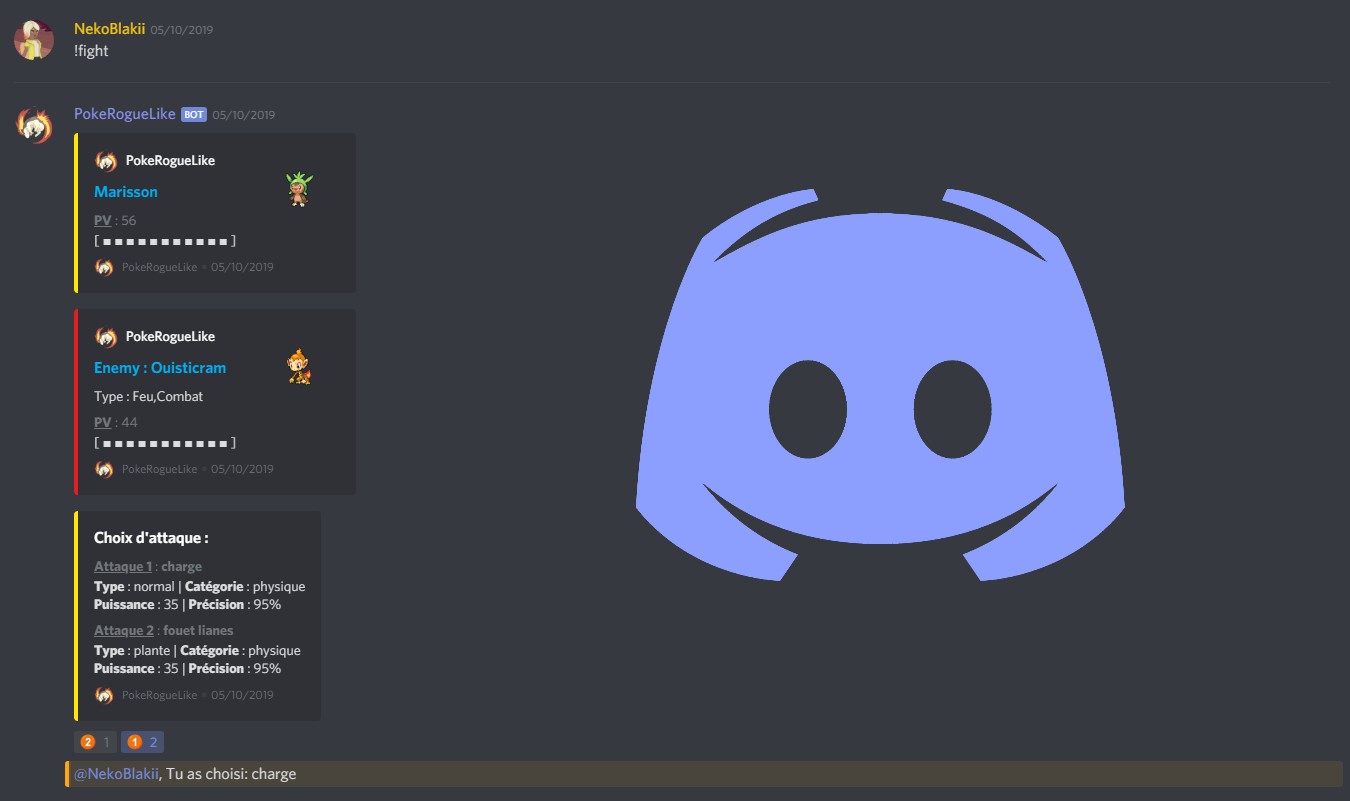Click author icon in the Enemy Ouisticram embed
Viewport: 1350px width, 801px height.
pos(105,337)
